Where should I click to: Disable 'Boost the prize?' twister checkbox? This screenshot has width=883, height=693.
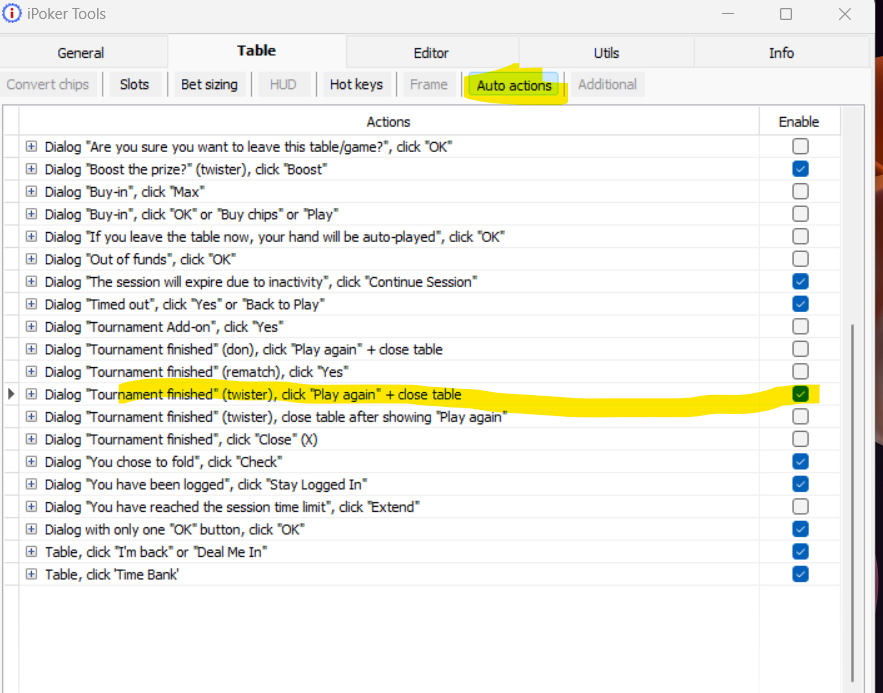800,169
